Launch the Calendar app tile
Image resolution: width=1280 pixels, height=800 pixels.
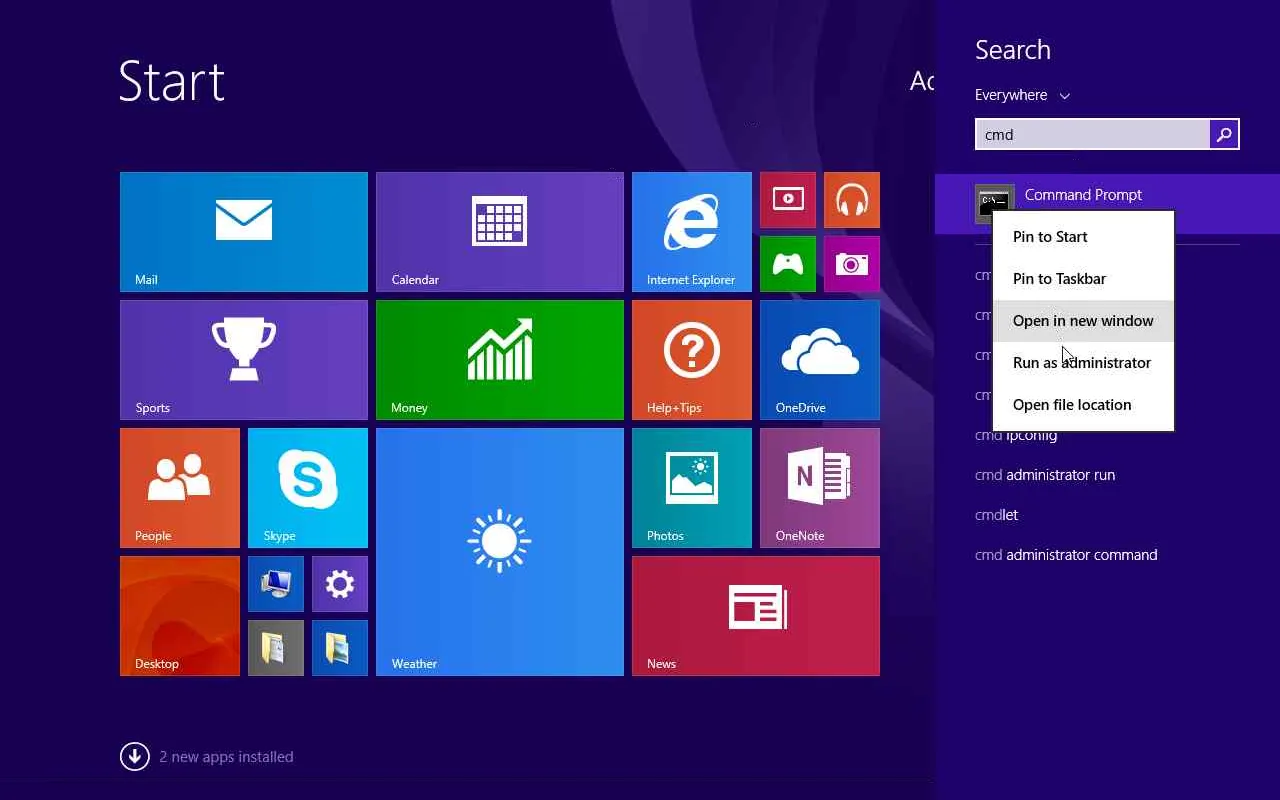(500, 232)
